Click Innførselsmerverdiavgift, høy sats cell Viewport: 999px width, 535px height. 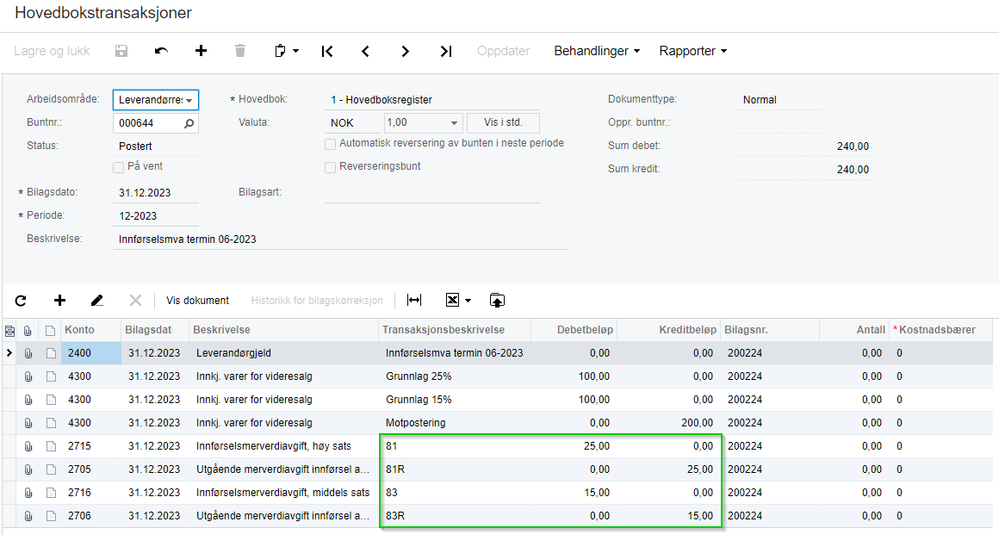(x=284, y=446)
